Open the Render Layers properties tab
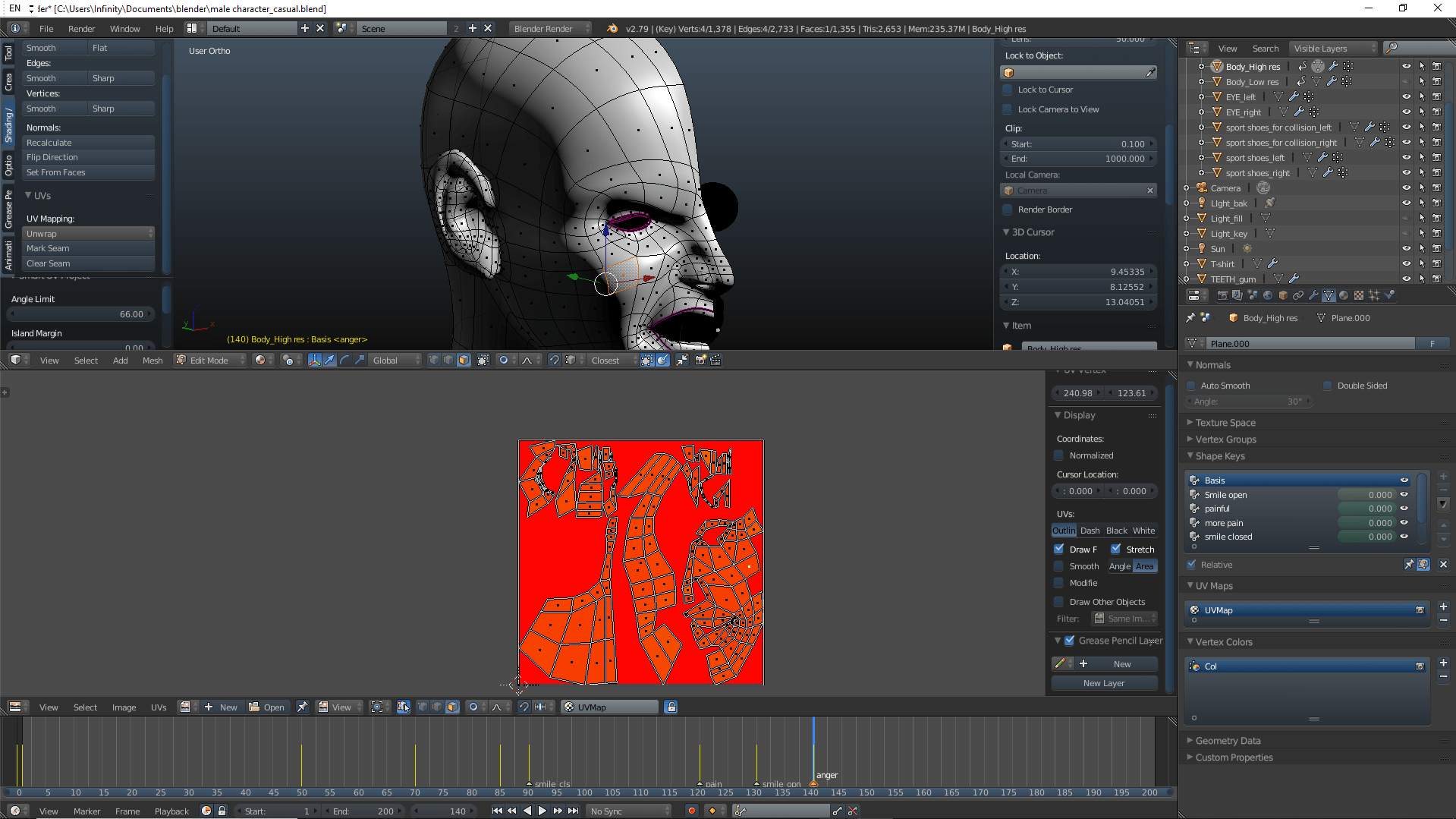Screen dimensions: 1456x819 pyautogui.click(x=1237, y=295)
